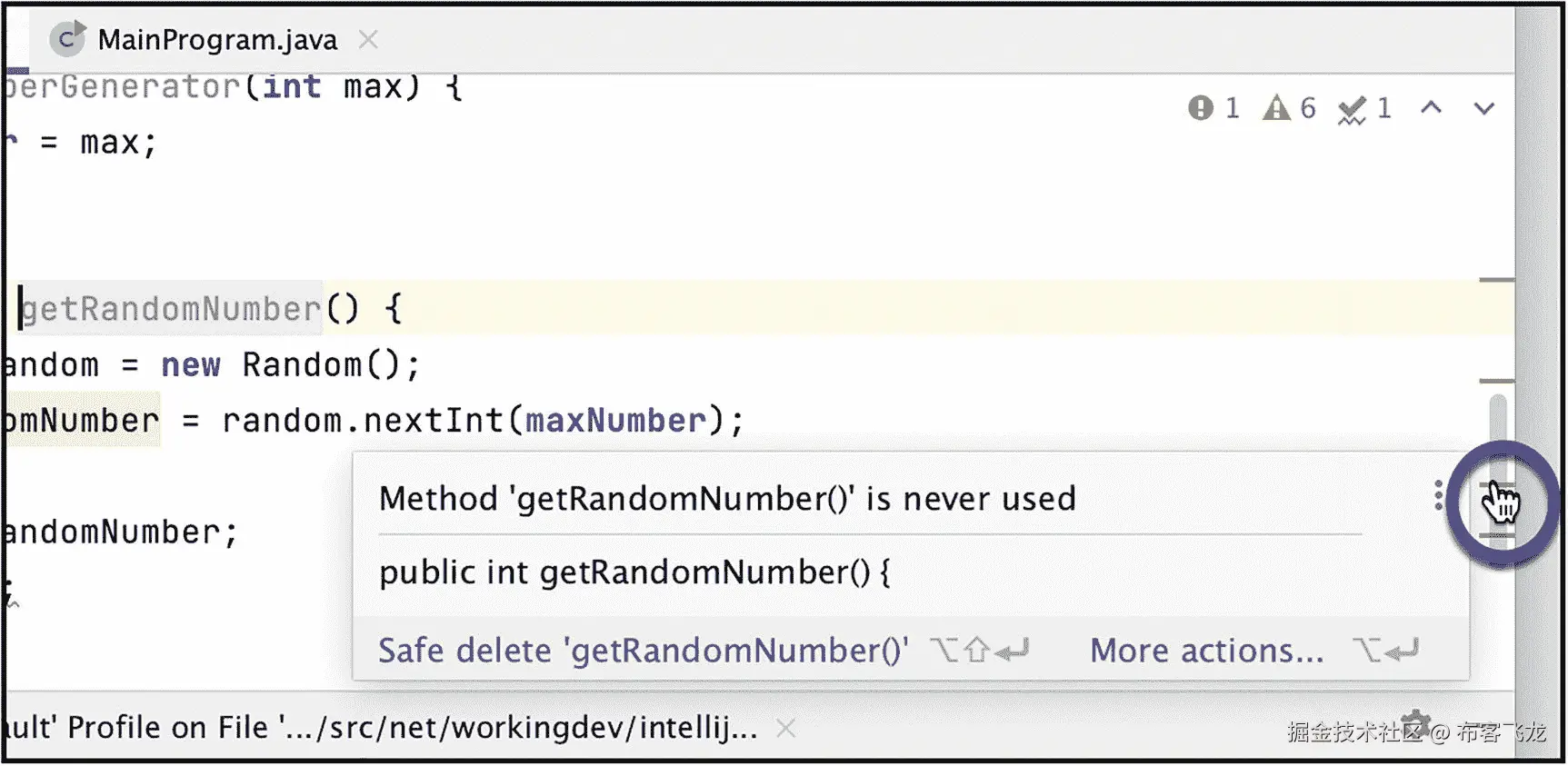
Task: Click the top warning stripe in error gutter
Action: (1497, 280)
